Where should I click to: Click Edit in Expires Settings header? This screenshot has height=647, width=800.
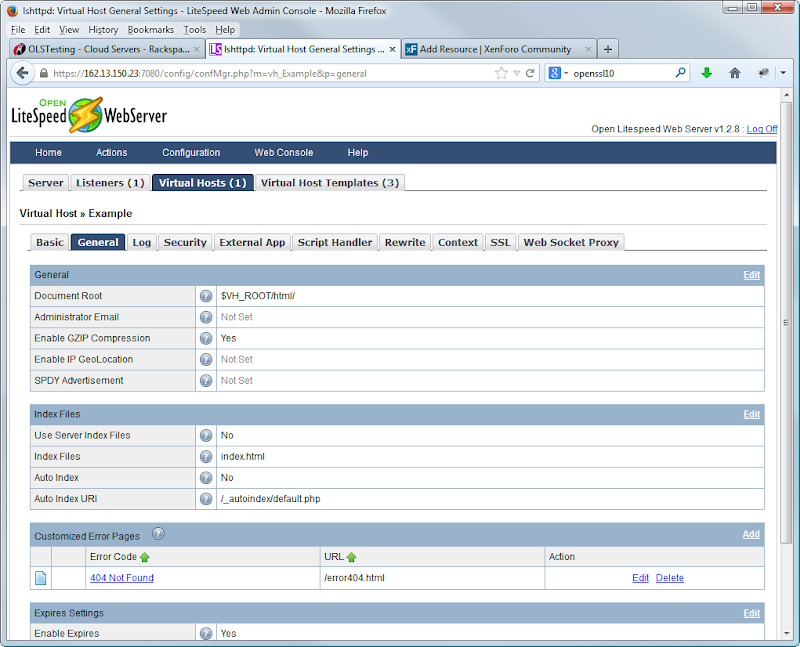click(x=751, y=613)
